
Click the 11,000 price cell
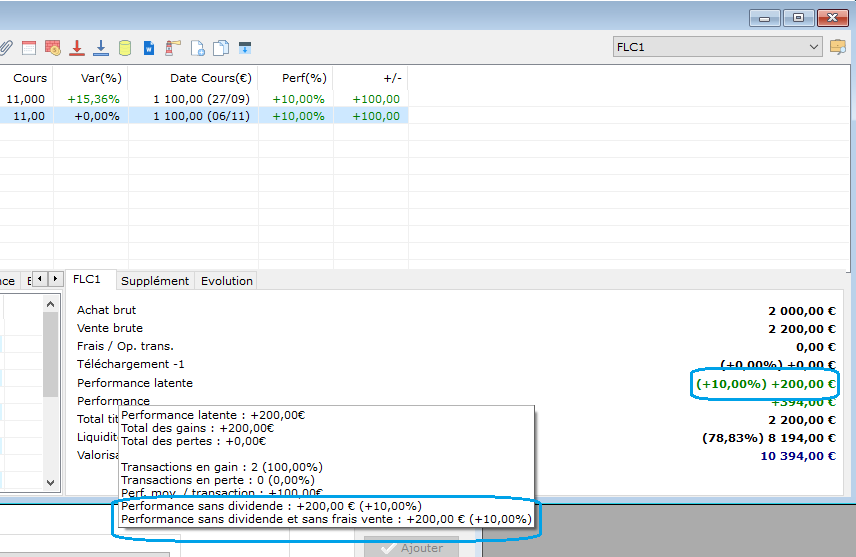(x=25, y=99)
